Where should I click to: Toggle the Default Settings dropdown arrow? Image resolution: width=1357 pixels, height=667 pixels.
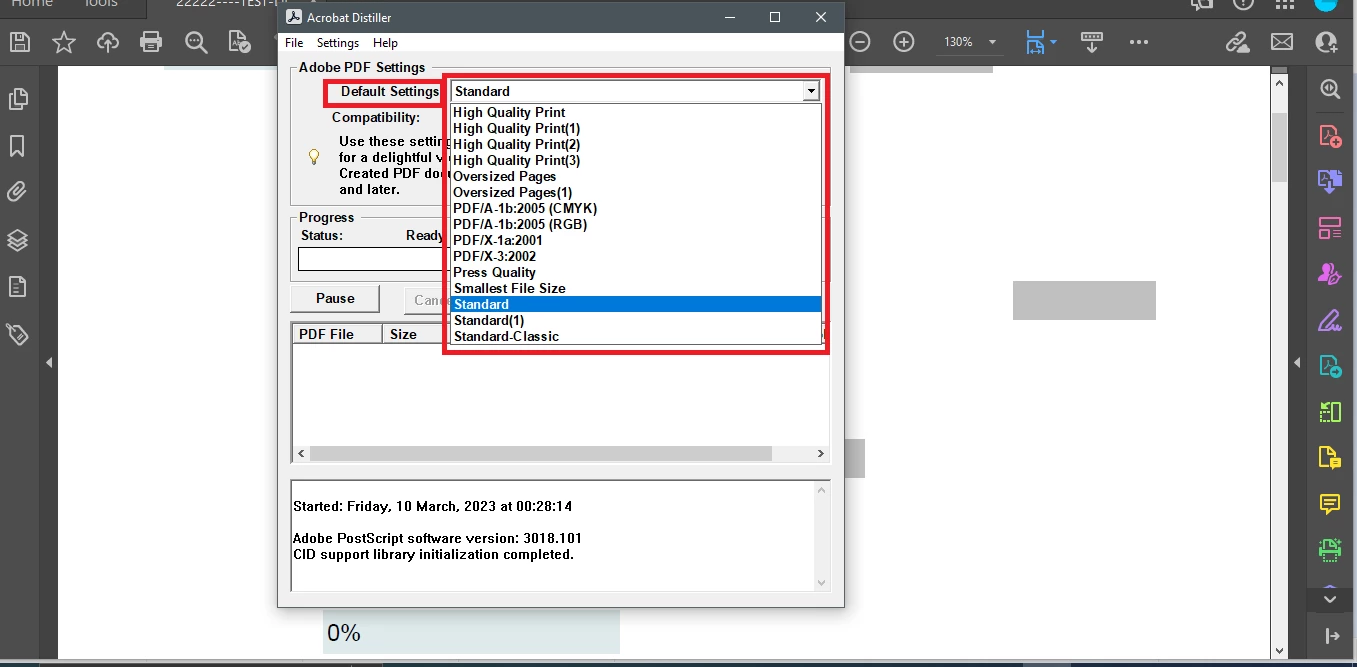point(811,91)
